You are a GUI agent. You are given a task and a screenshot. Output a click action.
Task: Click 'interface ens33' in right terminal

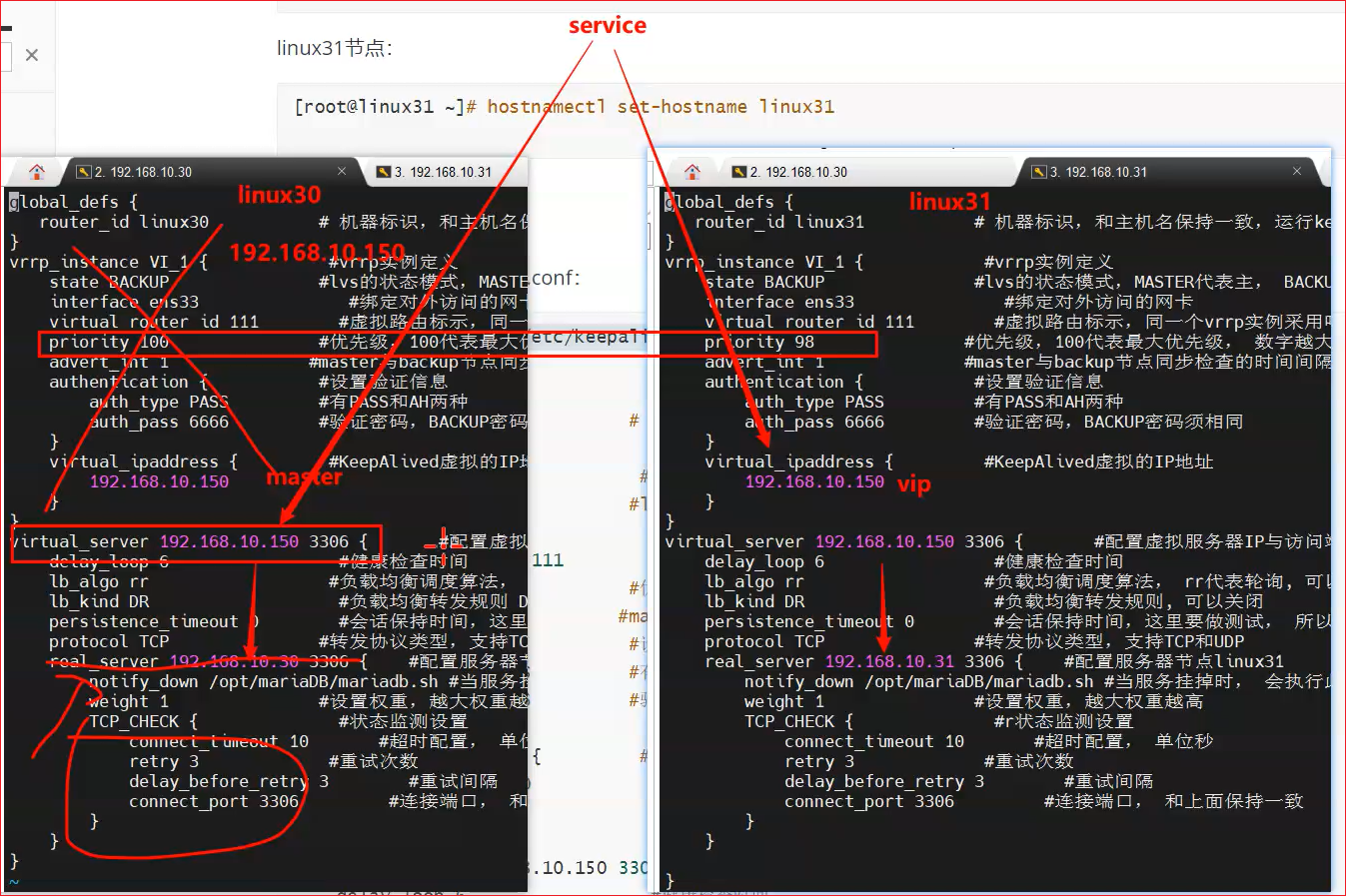tap(779, 302)
